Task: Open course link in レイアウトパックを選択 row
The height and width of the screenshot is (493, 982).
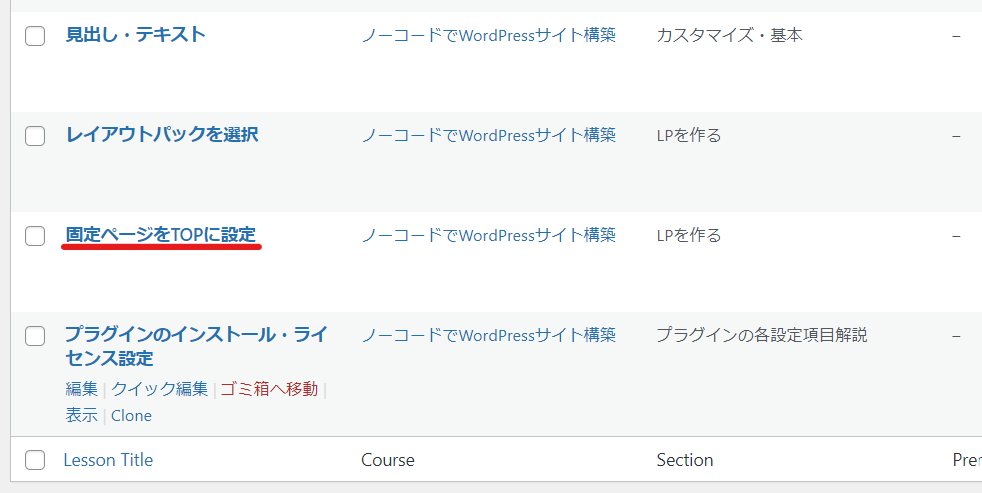Action: coord(487,135)
